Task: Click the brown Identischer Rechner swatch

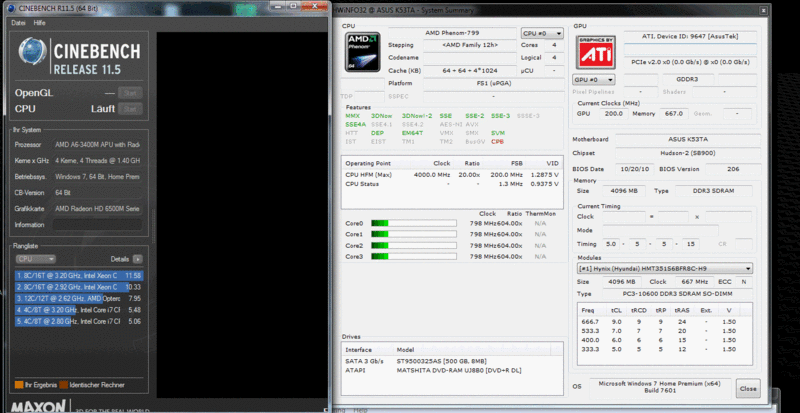Action: pos(63,385)
